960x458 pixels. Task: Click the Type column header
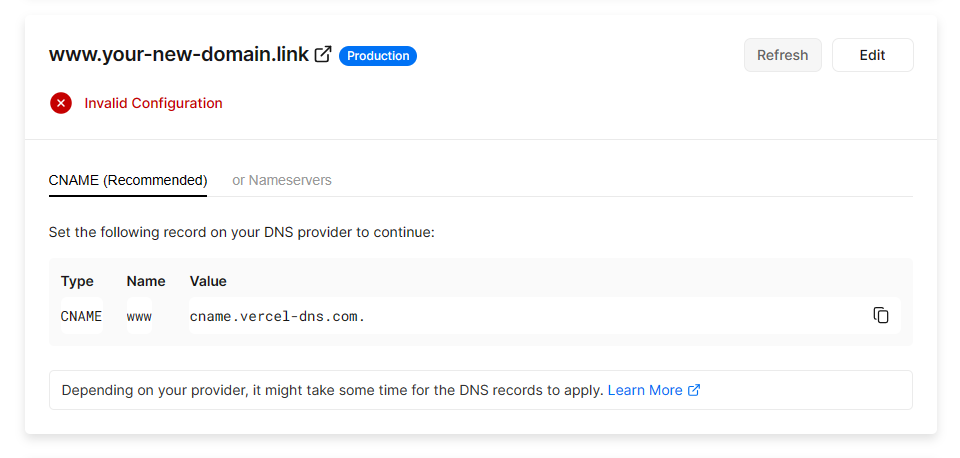[x=77, y=281]
